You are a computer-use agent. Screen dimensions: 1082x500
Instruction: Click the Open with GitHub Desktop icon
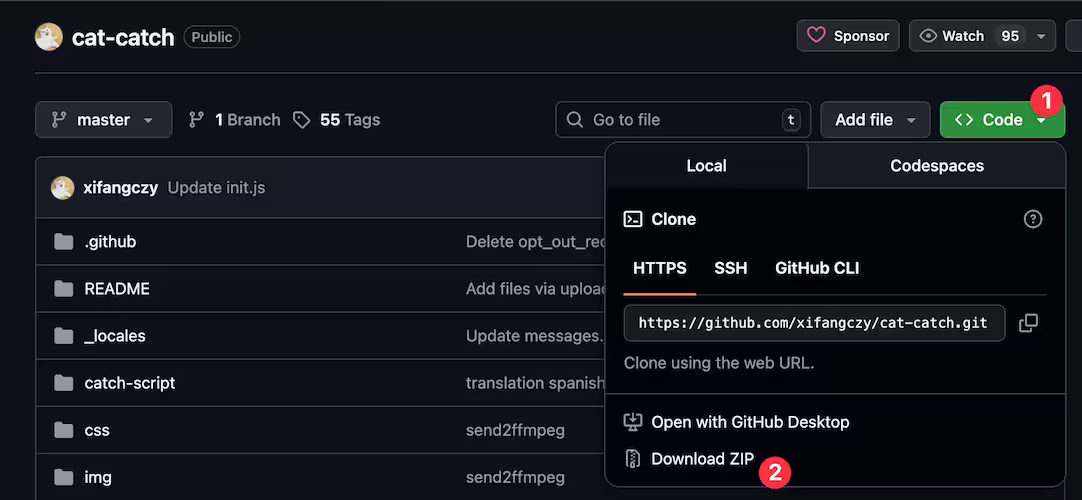click(x=632, y=422)
